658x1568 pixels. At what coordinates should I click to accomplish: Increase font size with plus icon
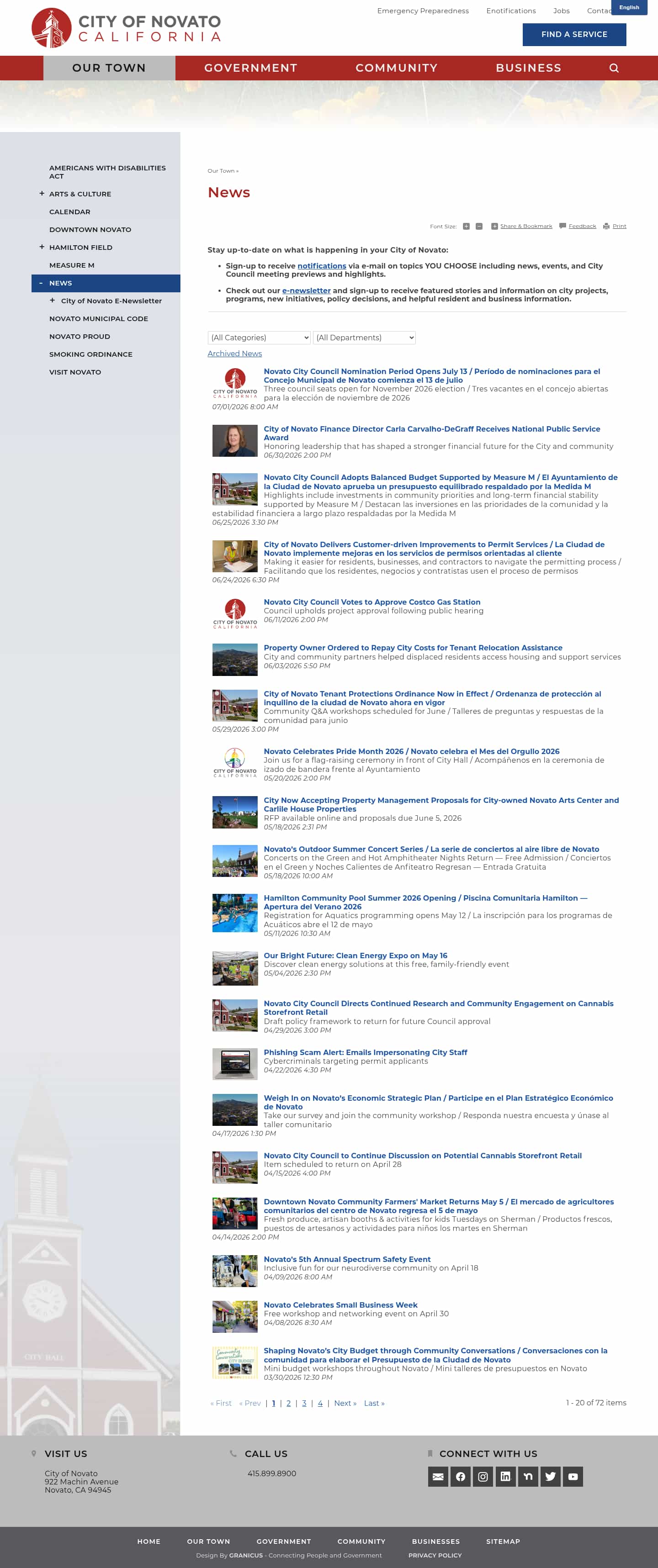pos(466,227)
